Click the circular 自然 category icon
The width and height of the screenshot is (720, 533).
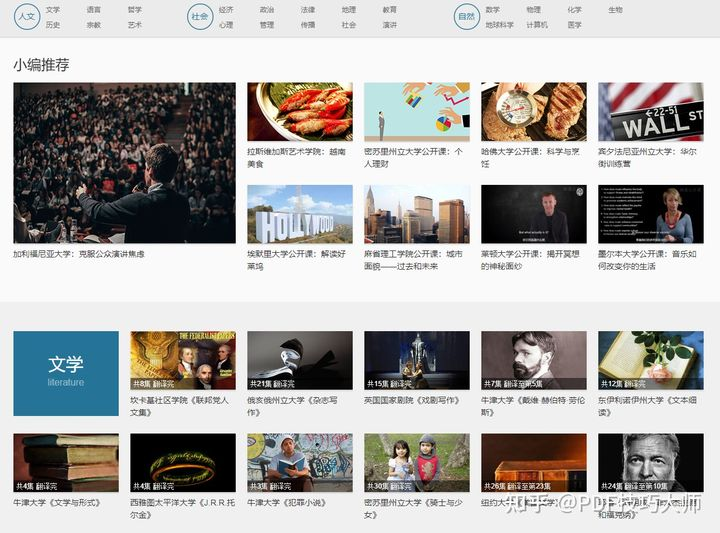click(x=466, y=17)
